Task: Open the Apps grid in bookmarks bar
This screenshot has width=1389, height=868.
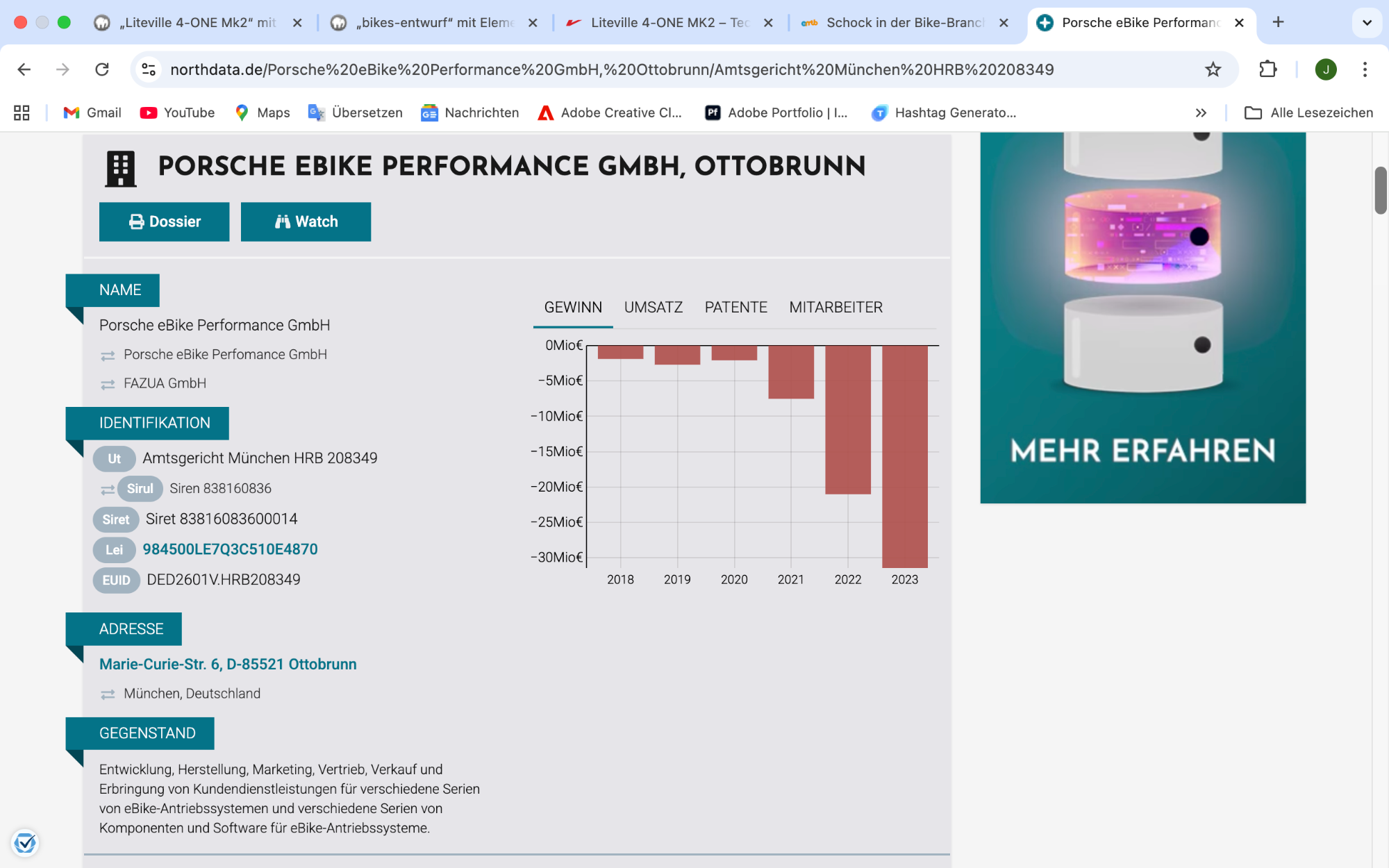Action: point(22,112)
